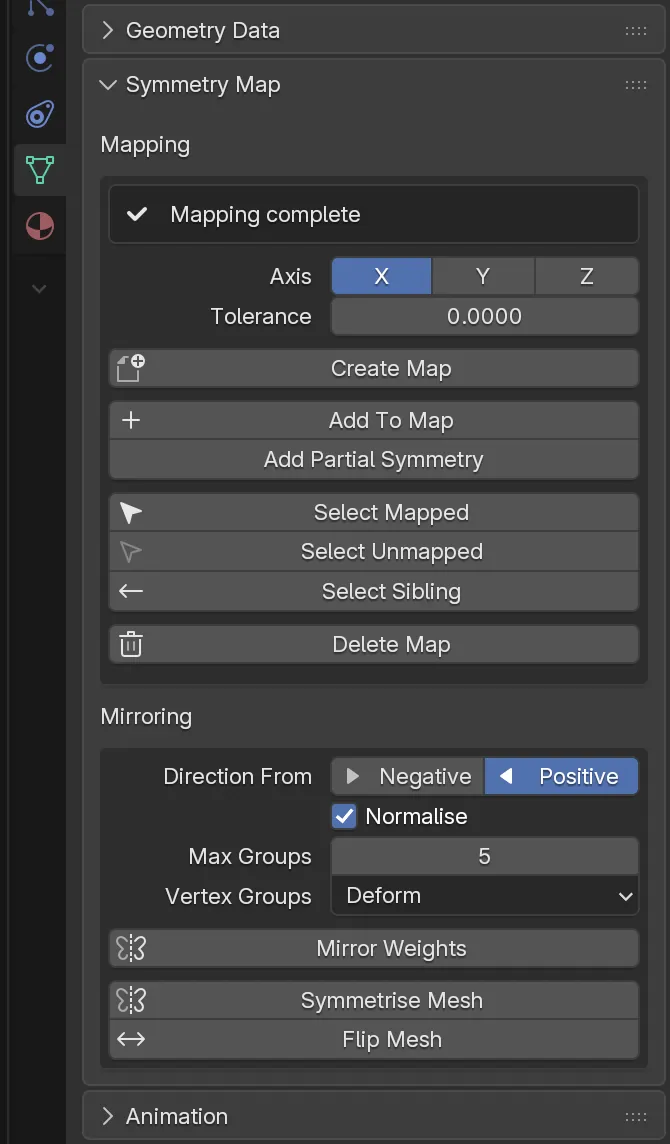Grab the Animation panel drag handle
Image resolution: width=670 pixels, height=1144 pixels.
point(636,1116)
